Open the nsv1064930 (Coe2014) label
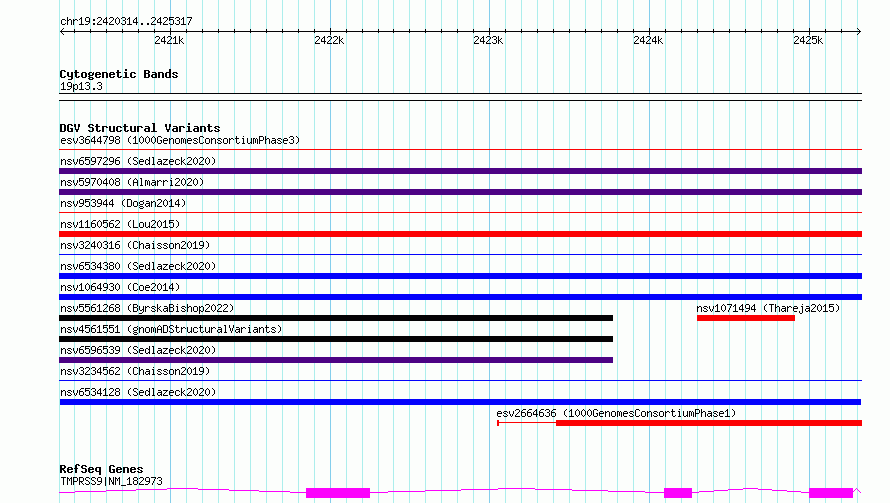 (x=120, y=287)
